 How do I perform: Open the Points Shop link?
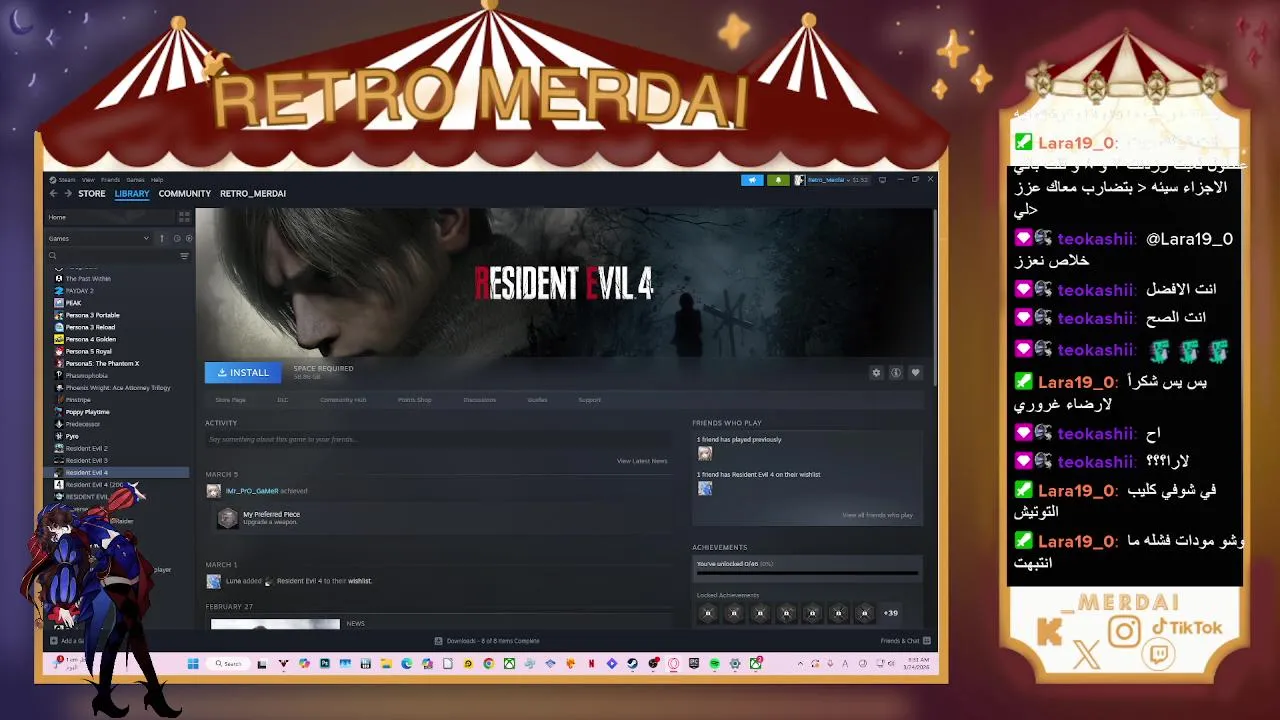click(414, 400)
